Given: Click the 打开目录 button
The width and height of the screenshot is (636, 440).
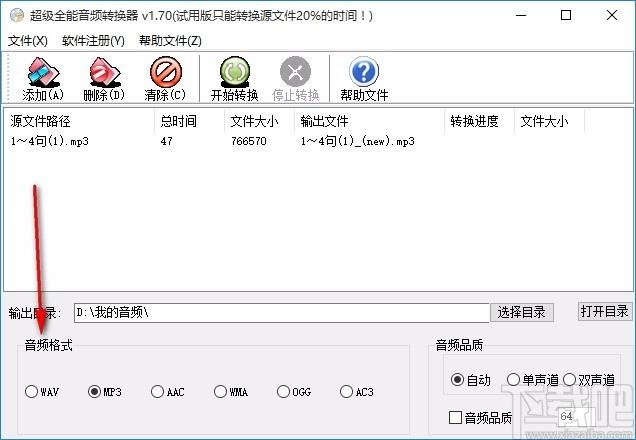Looking at the screenshot, I should (604, 311).
